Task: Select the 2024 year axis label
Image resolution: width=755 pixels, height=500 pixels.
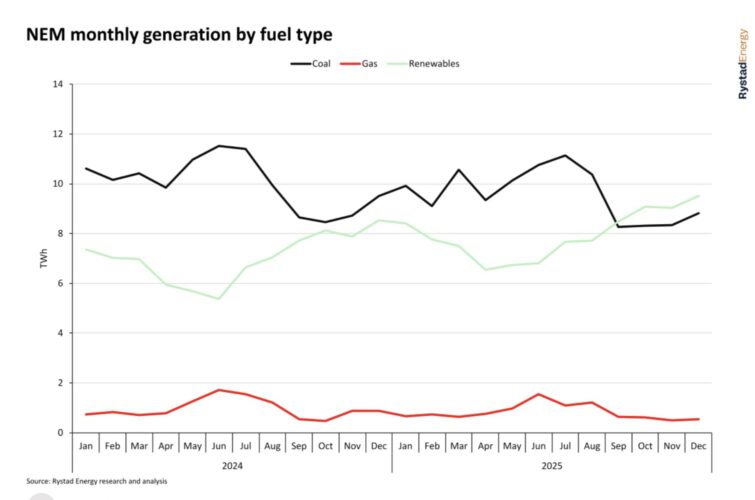Action: (232, 465)
